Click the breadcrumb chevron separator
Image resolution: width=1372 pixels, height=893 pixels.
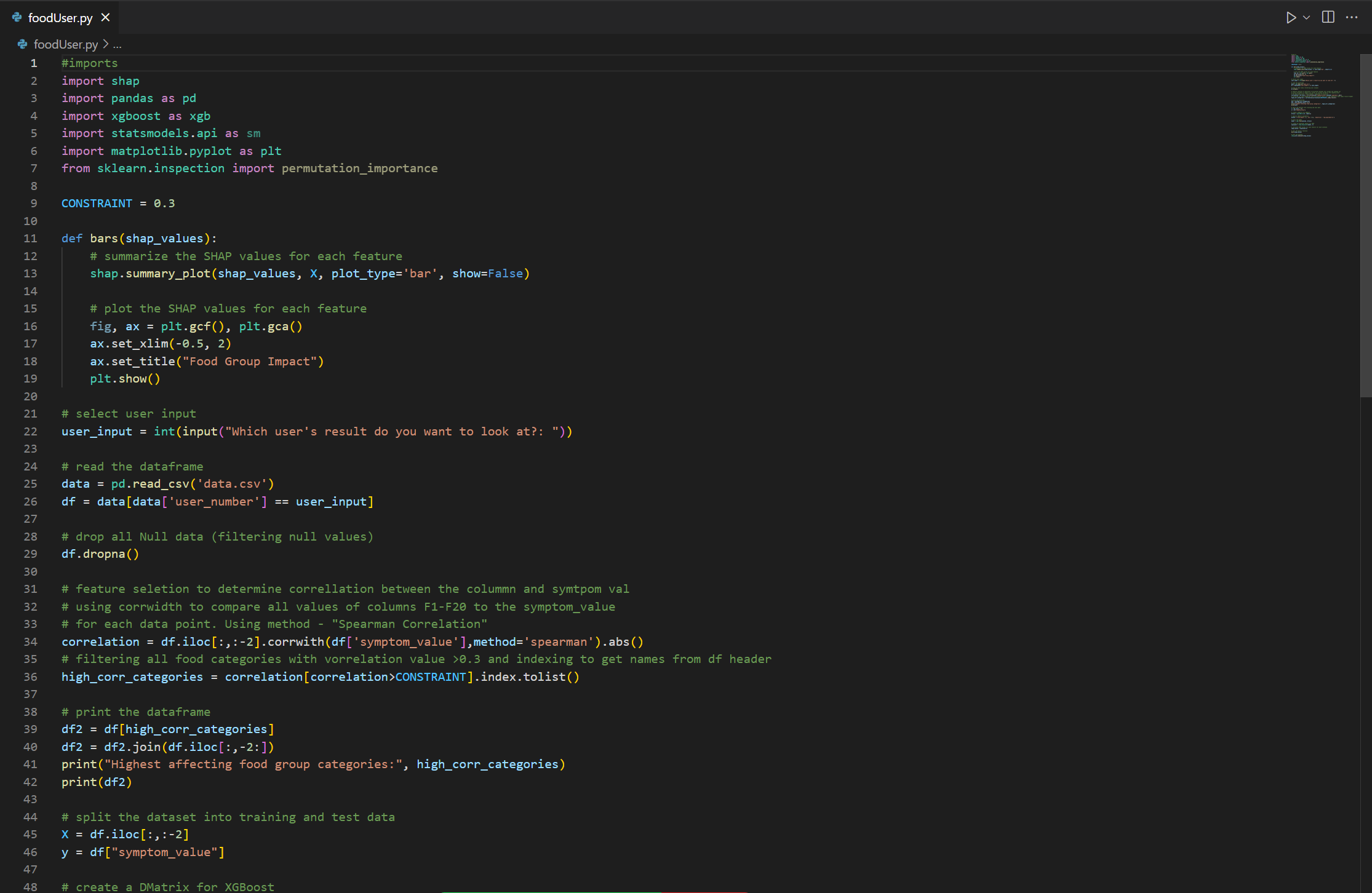pos(106,44)
